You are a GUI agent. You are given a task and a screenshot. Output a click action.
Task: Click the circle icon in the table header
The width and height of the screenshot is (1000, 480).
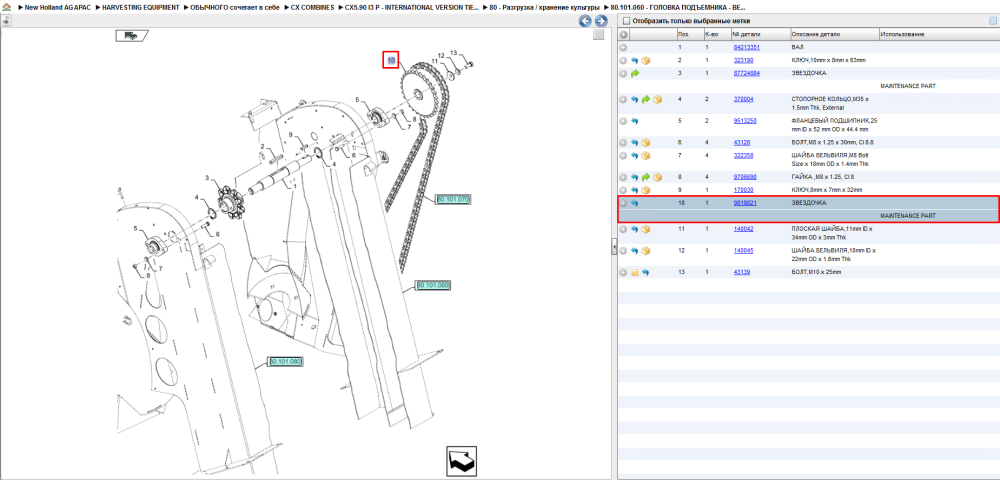coord(624,34)
